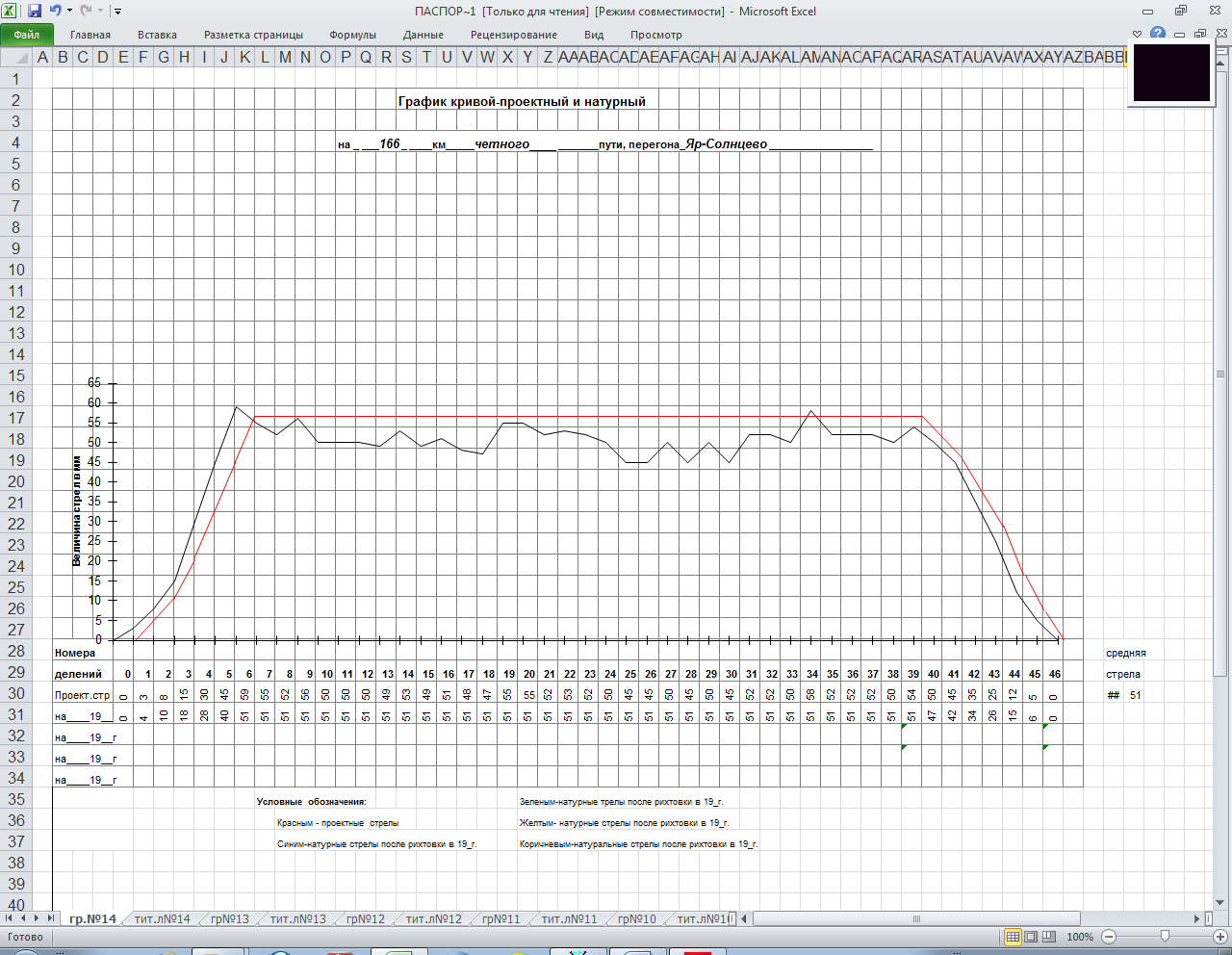Select row 30 header
The image size is (1232, 955).
(15, 693)
